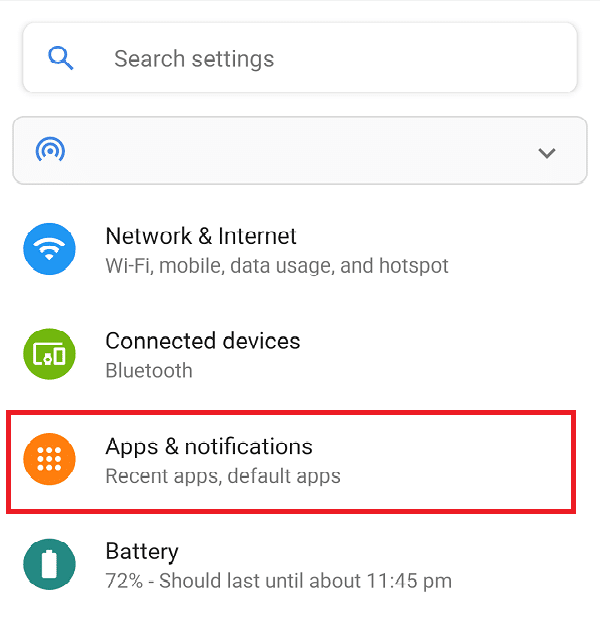
Task: Click the hotspot broadcast icon in suggestion card
Action: click(x=50, y=150)
